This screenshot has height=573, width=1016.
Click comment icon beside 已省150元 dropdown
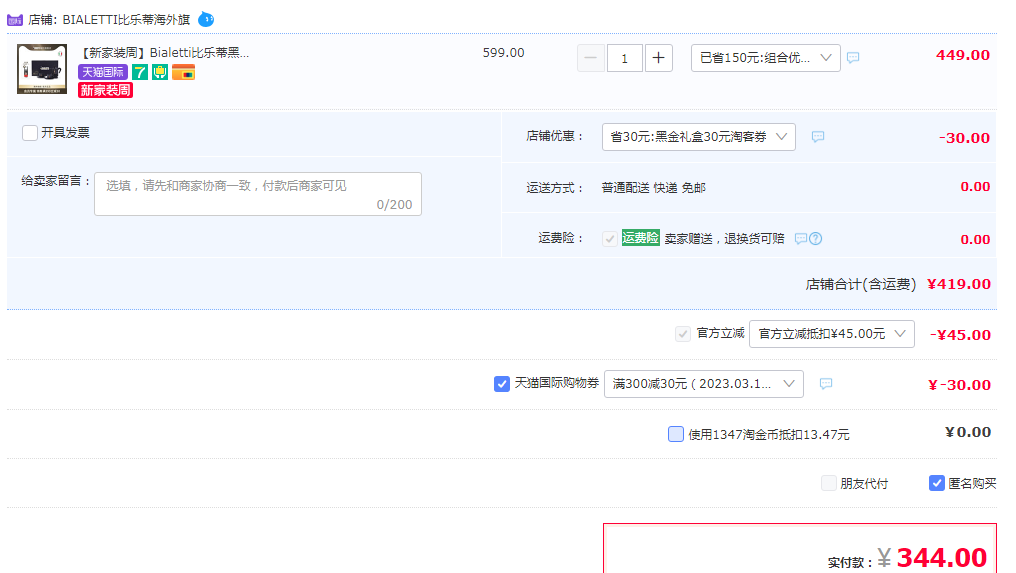click(853, 58)
